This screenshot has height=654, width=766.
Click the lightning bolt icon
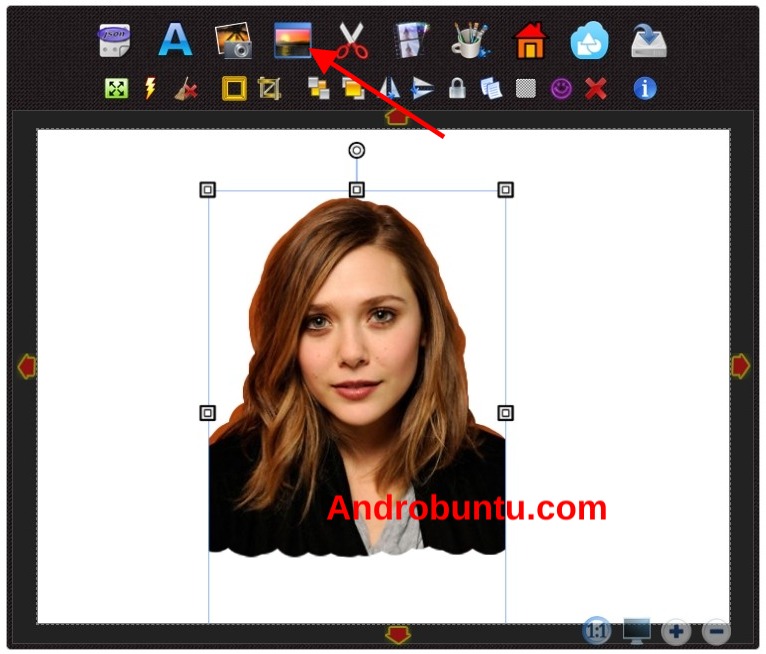tap(150, 88)
